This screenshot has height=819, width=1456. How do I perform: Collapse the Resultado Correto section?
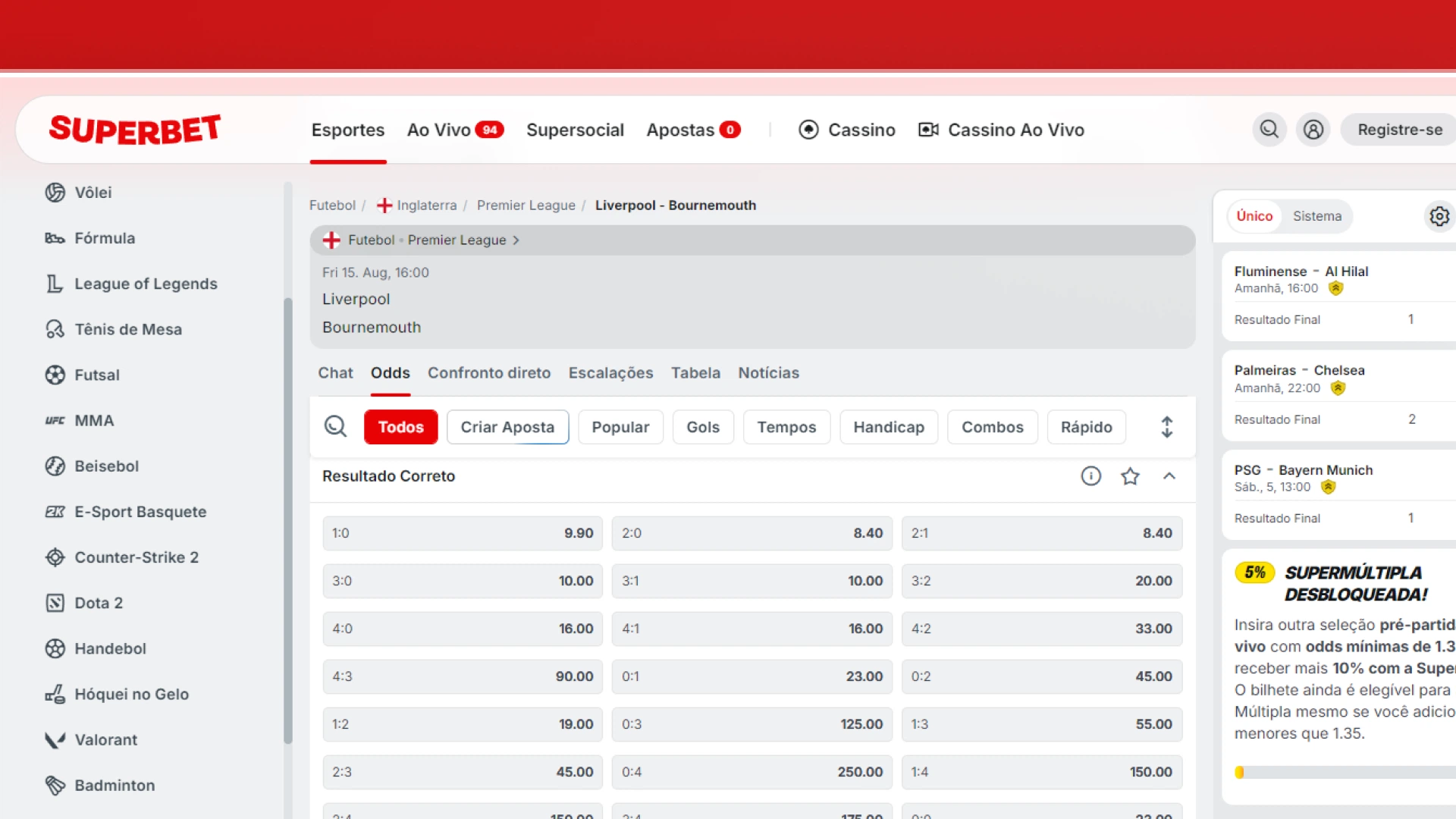[1169, 476]
